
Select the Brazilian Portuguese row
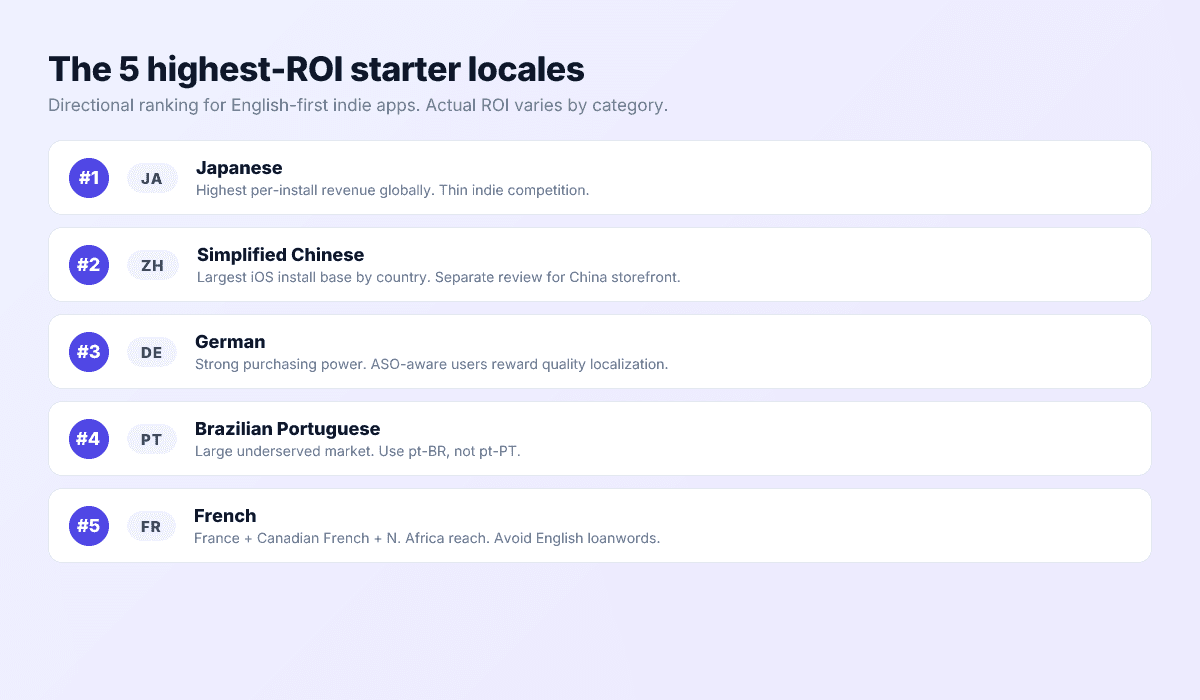click(600, 438)
